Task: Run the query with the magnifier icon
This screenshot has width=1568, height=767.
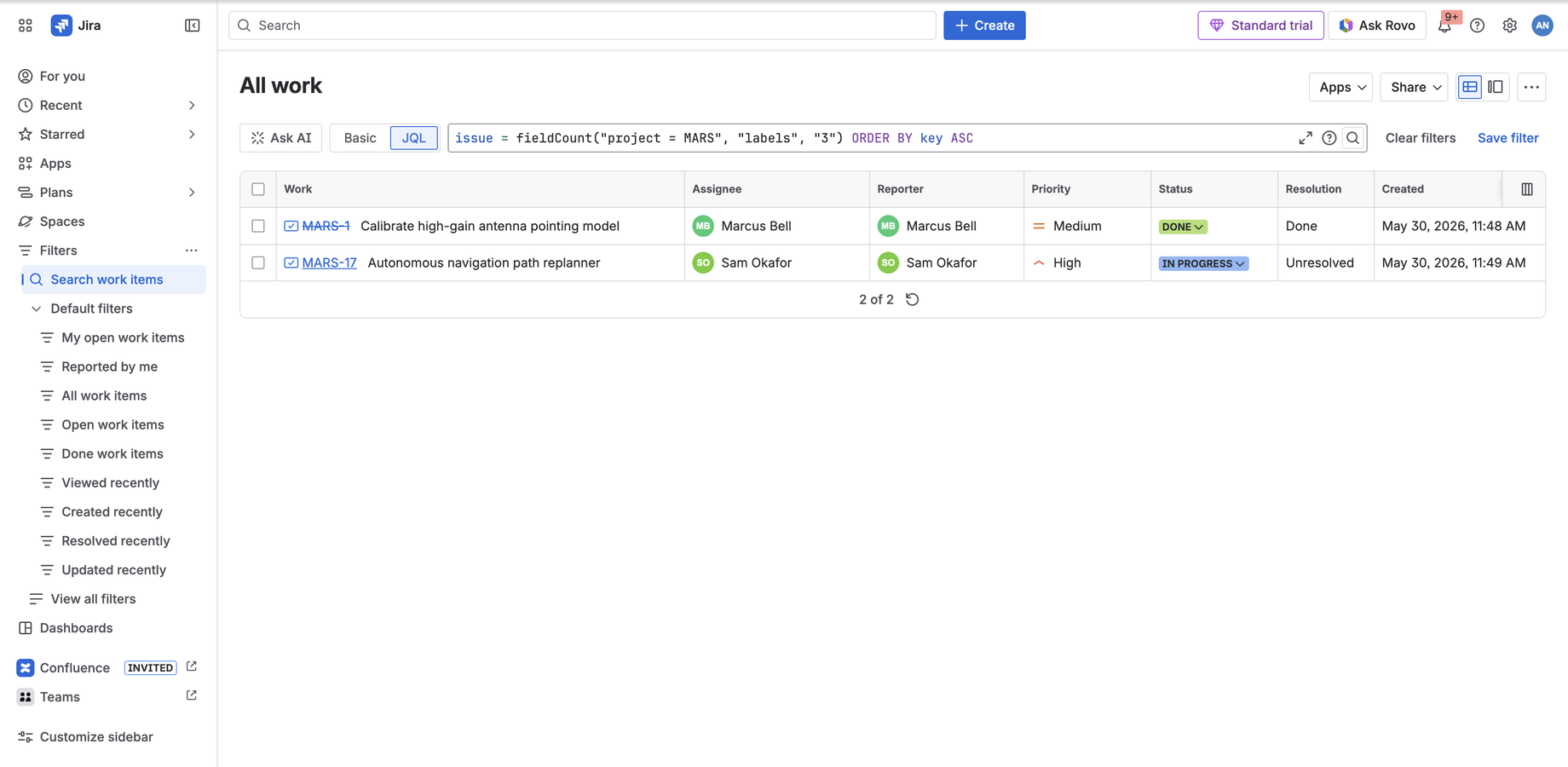Action: coord(1353,138)
